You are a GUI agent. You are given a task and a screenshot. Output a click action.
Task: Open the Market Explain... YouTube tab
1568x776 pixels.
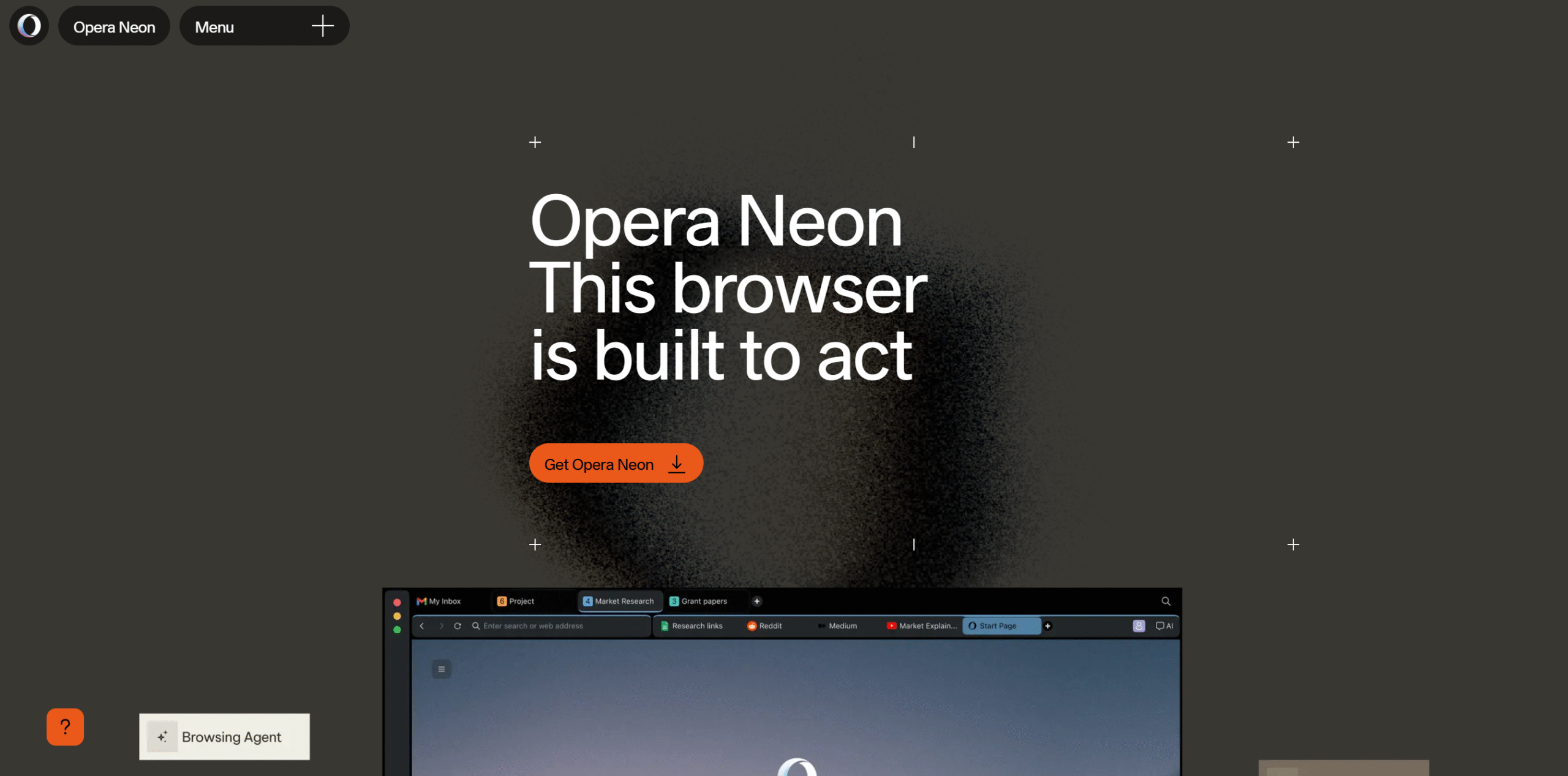(922, 626)
